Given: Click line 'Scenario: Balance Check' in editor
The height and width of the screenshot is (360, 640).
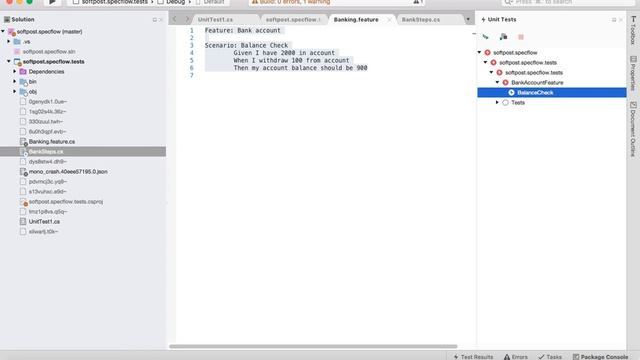Looking at the screenshot, I should [x=247, y=45].
